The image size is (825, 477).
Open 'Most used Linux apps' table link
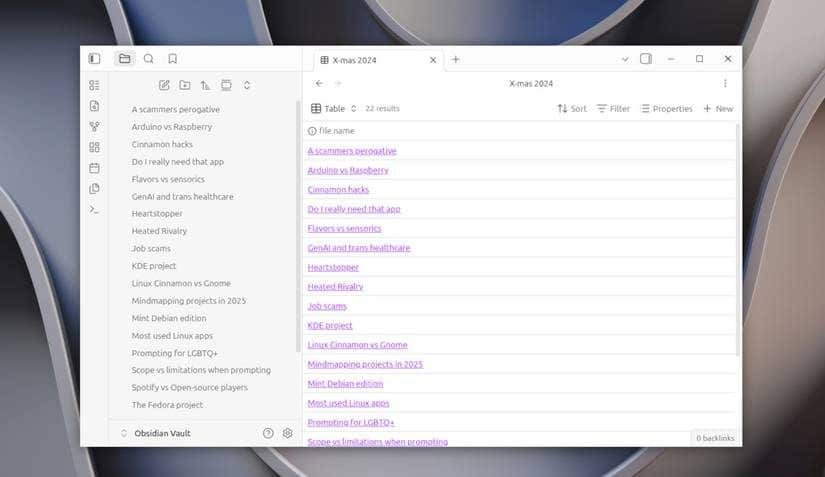tap(348, 403)
